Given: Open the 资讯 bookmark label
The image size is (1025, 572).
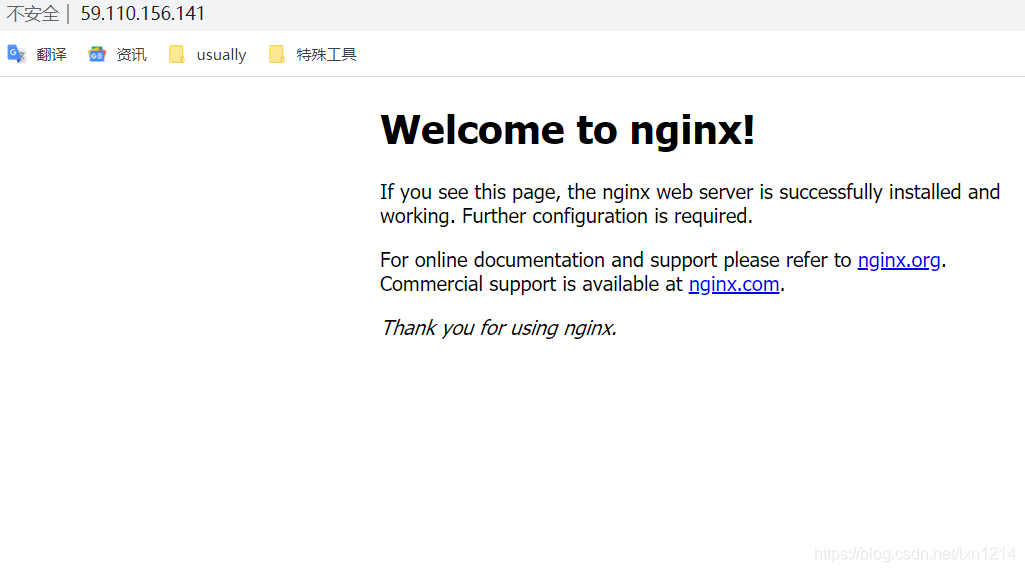Looking at the screenshot, I should pos(131,54).
